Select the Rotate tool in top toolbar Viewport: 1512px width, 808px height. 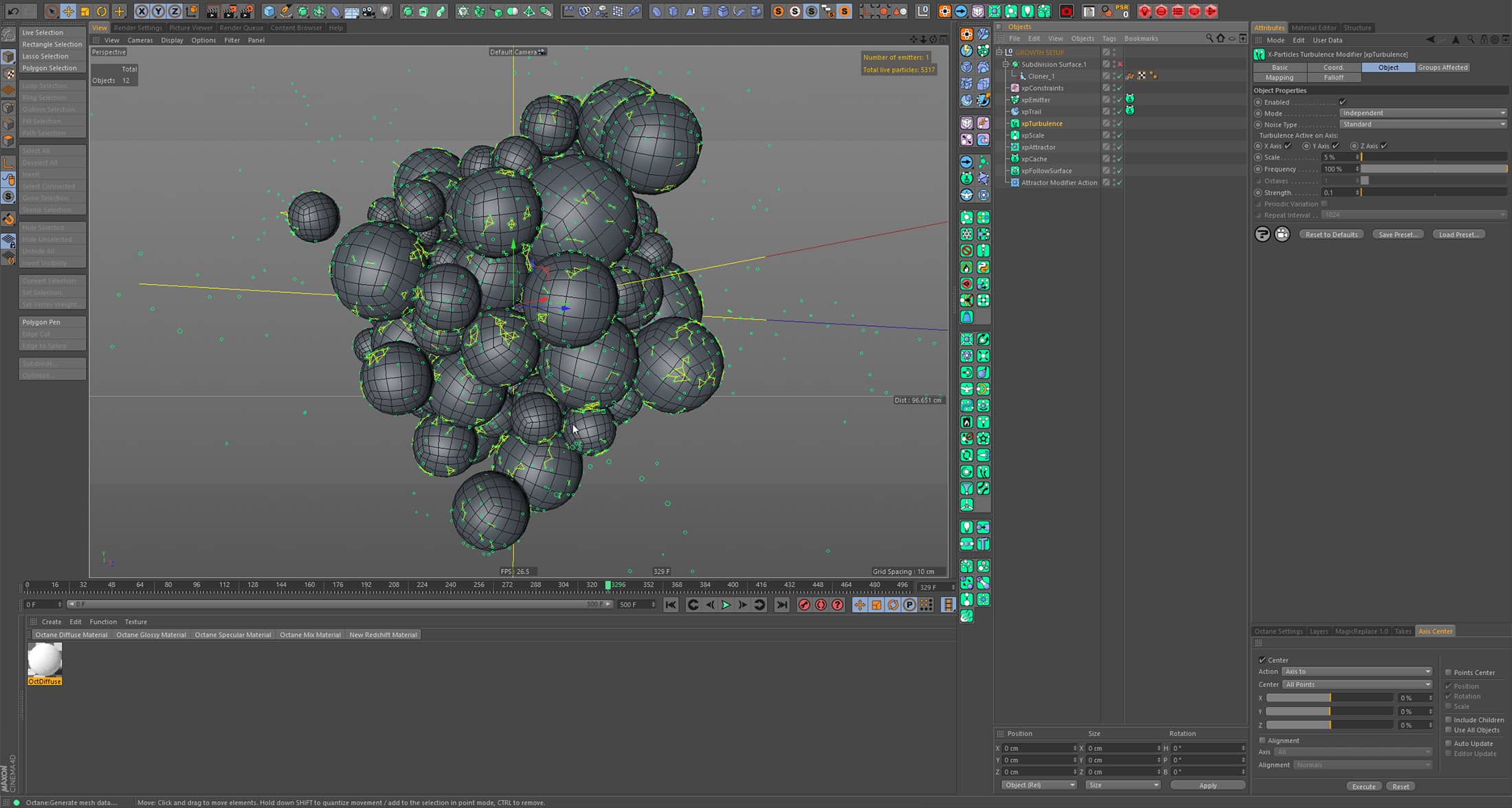(x=102, y=11)
